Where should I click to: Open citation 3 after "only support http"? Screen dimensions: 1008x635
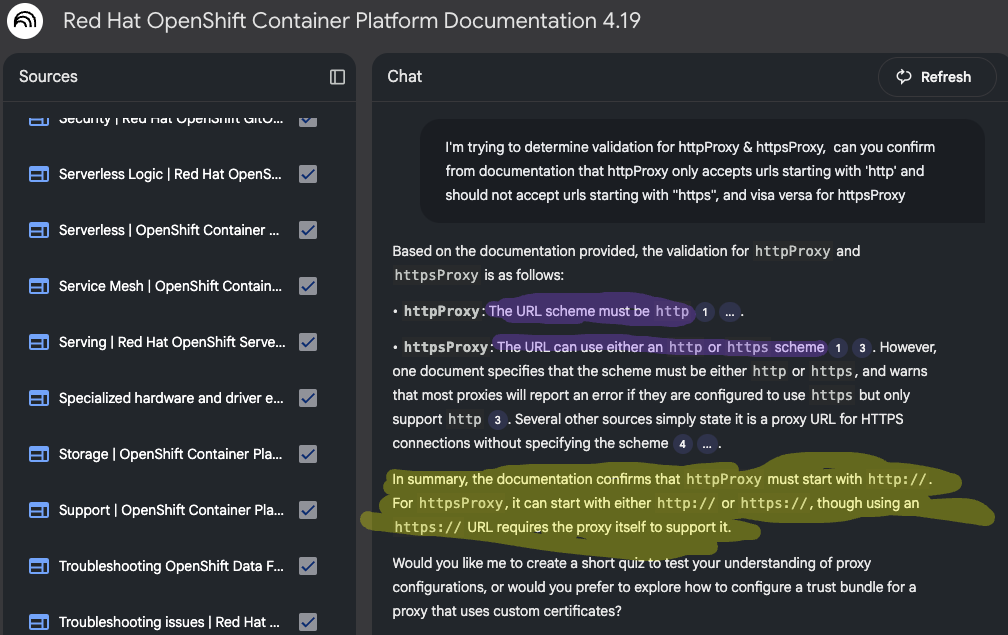[x=496, y=419]
